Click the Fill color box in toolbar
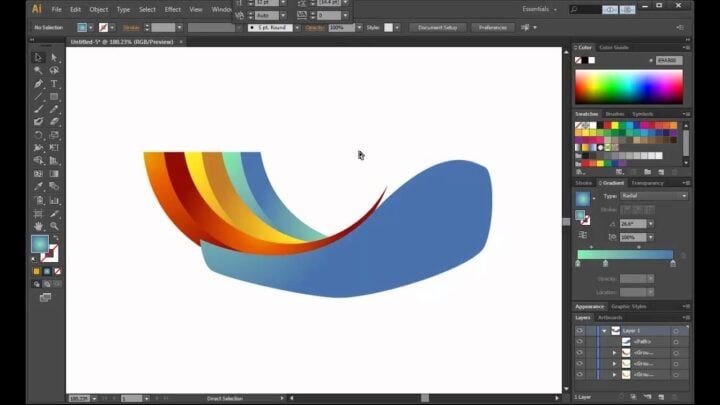 point(40,243)
